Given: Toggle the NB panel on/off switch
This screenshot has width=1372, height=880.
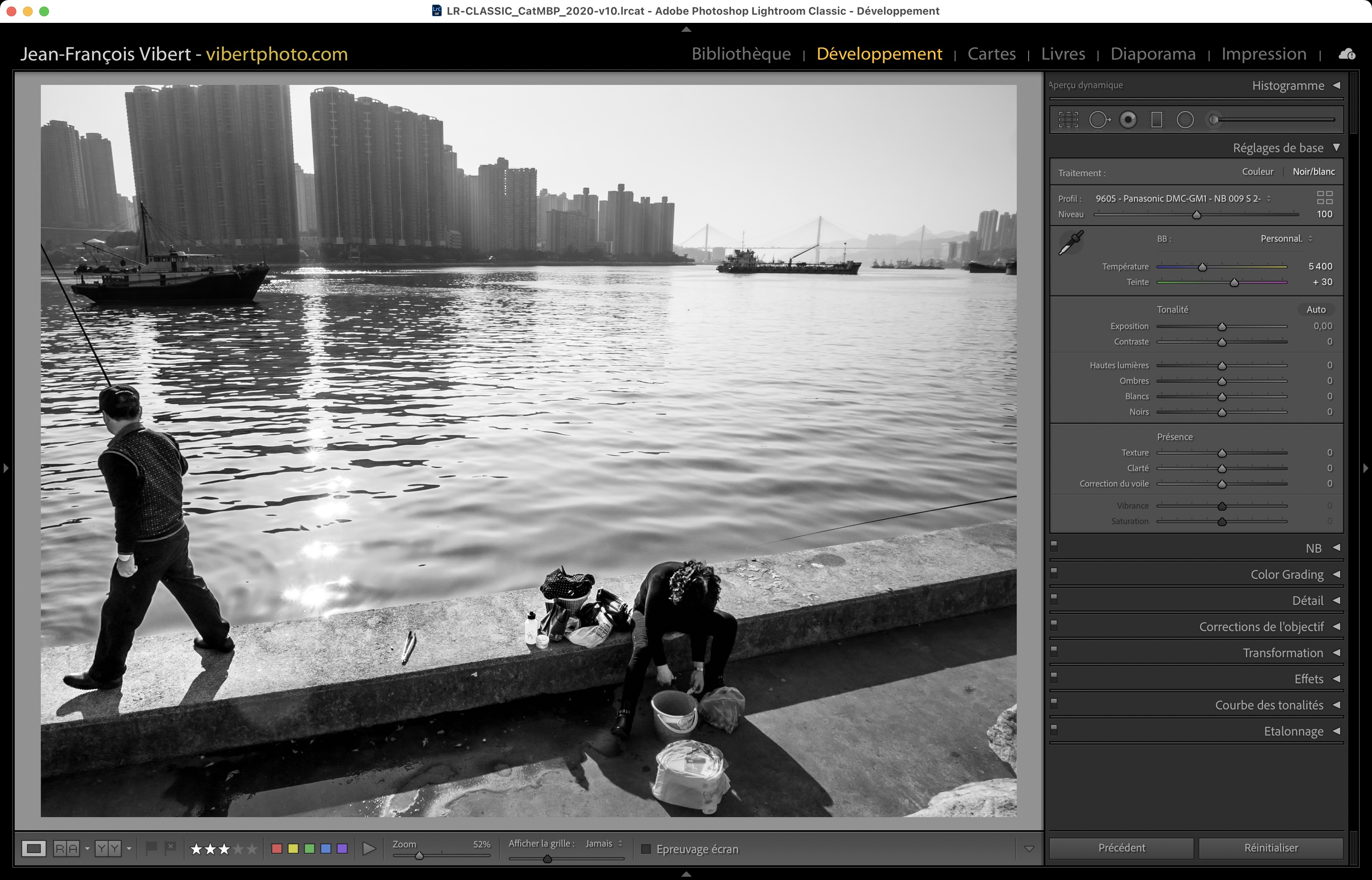Looking at the screenshot, I should [1054, 545].
